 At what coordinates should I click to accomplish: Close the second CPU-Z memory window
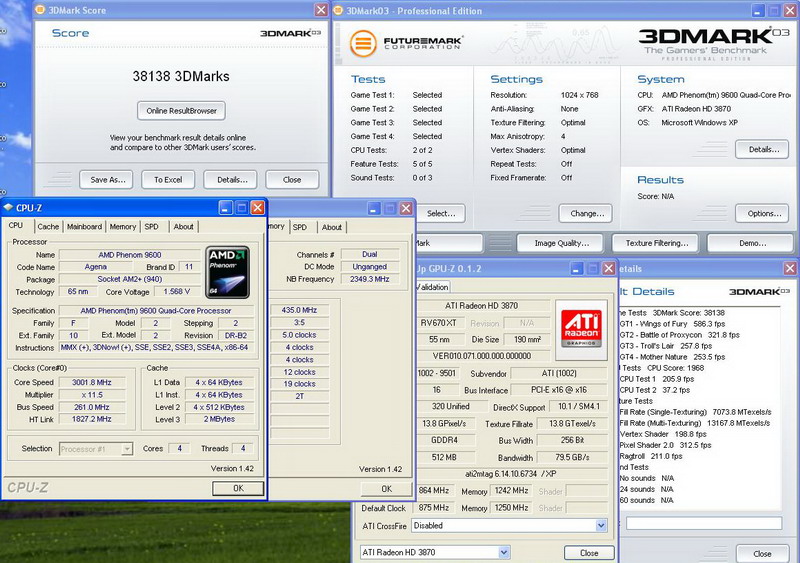406,208
